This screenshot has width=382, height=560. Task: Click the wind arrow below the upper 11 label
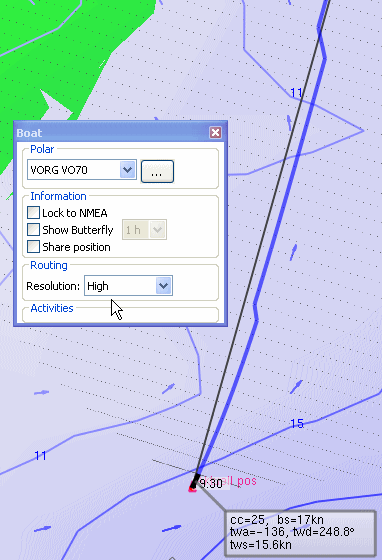289,123
